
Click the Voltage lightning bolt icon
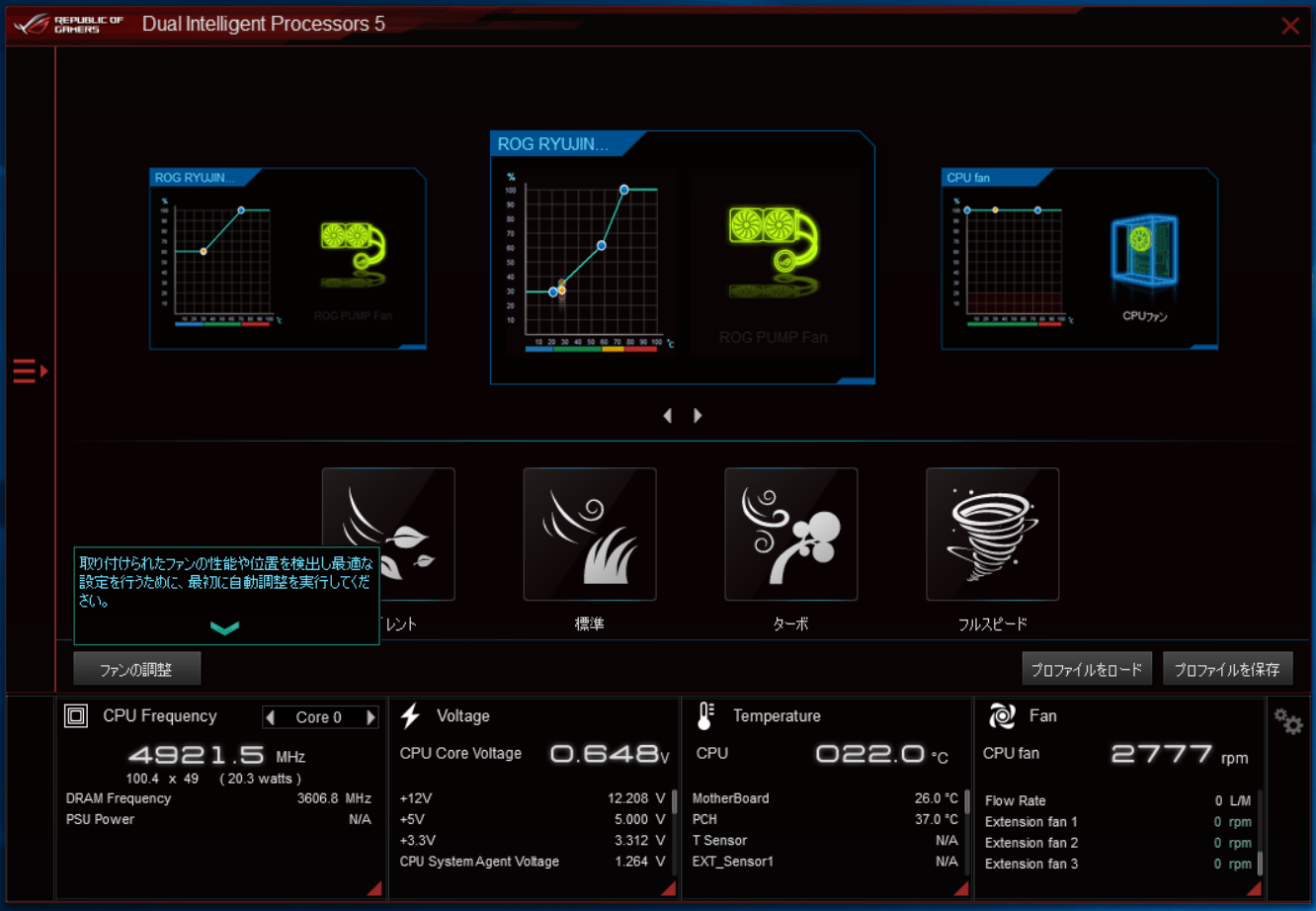point(411,716)
